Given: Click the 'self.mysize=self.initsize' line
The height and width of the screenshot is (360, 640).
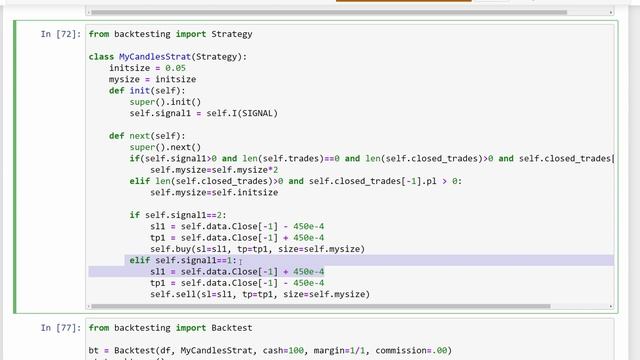Looking at the screenshot, I should pos(214,192).
